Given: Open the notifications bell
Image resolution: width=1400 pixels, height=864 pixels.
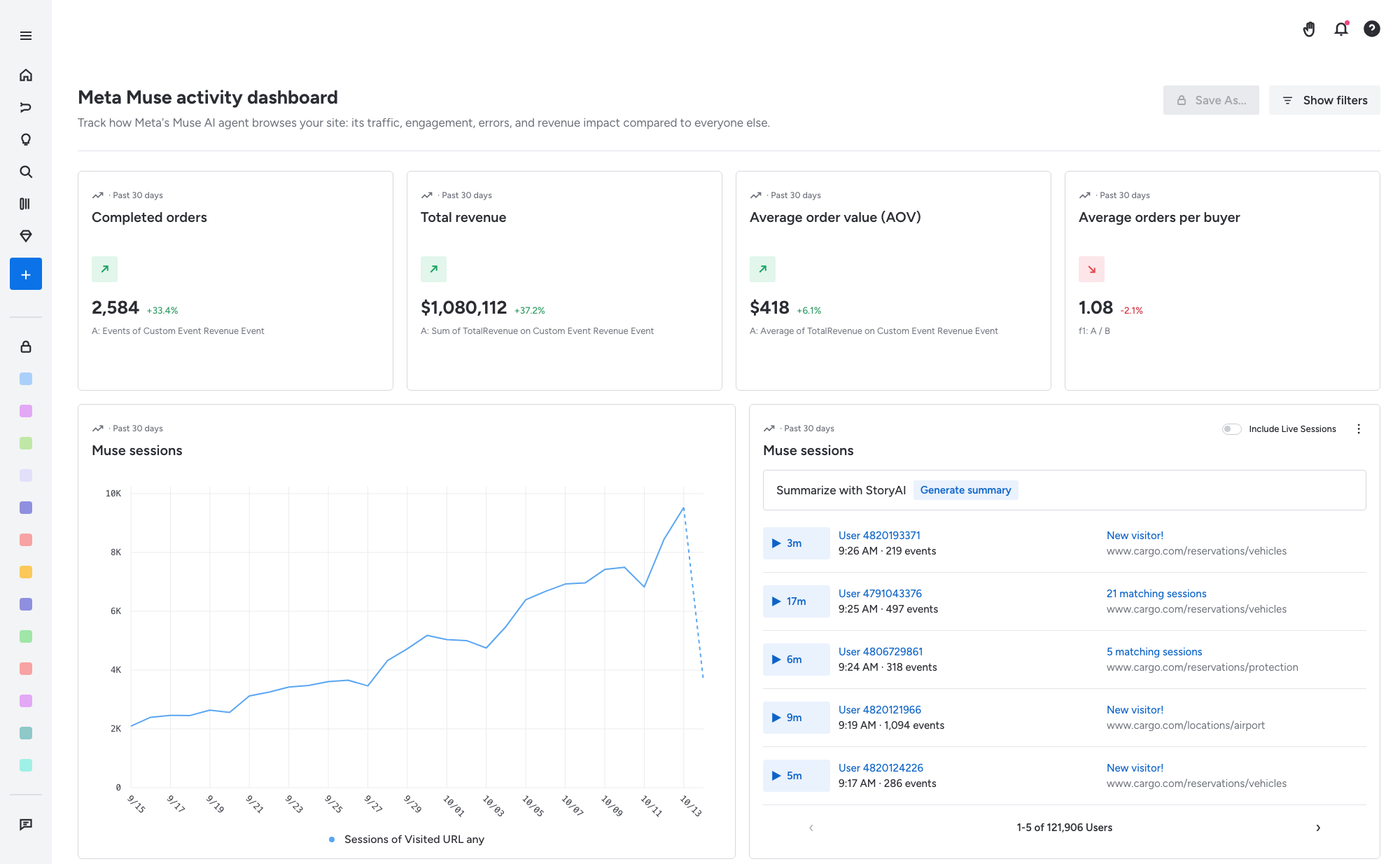Looking at the screenshot, I should 1341,29.
